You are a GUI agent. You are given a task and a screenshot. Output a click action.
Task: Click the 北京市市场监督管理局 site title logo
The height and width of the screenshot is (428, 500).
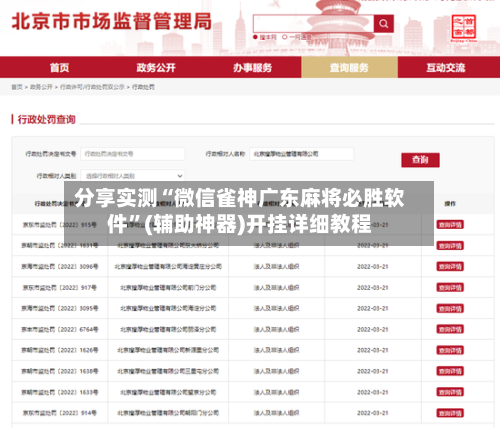112,22
